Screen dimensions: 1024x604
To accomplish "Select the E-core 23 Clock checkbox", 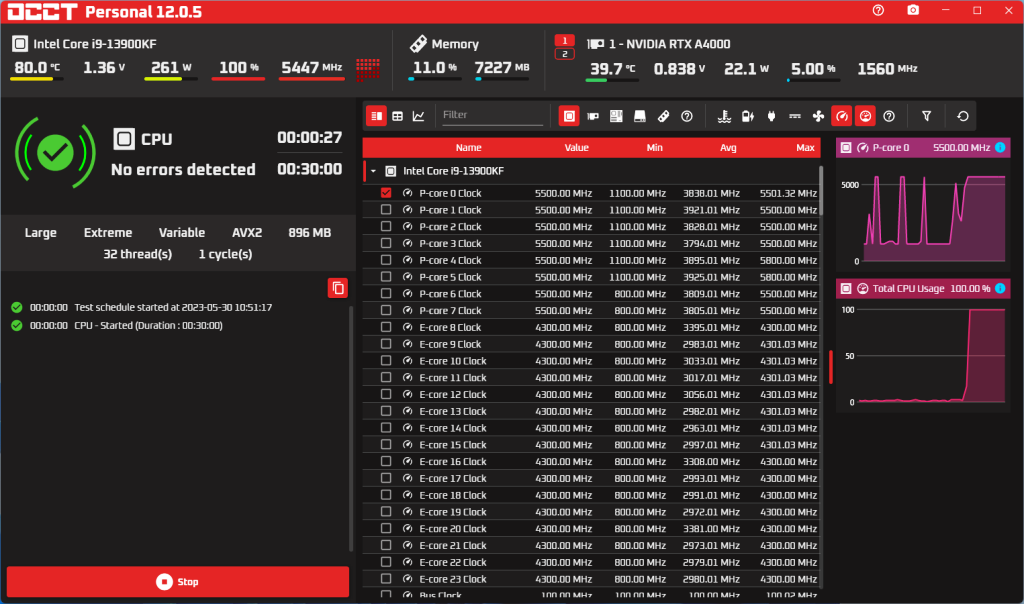I will (x=386, y=579).
